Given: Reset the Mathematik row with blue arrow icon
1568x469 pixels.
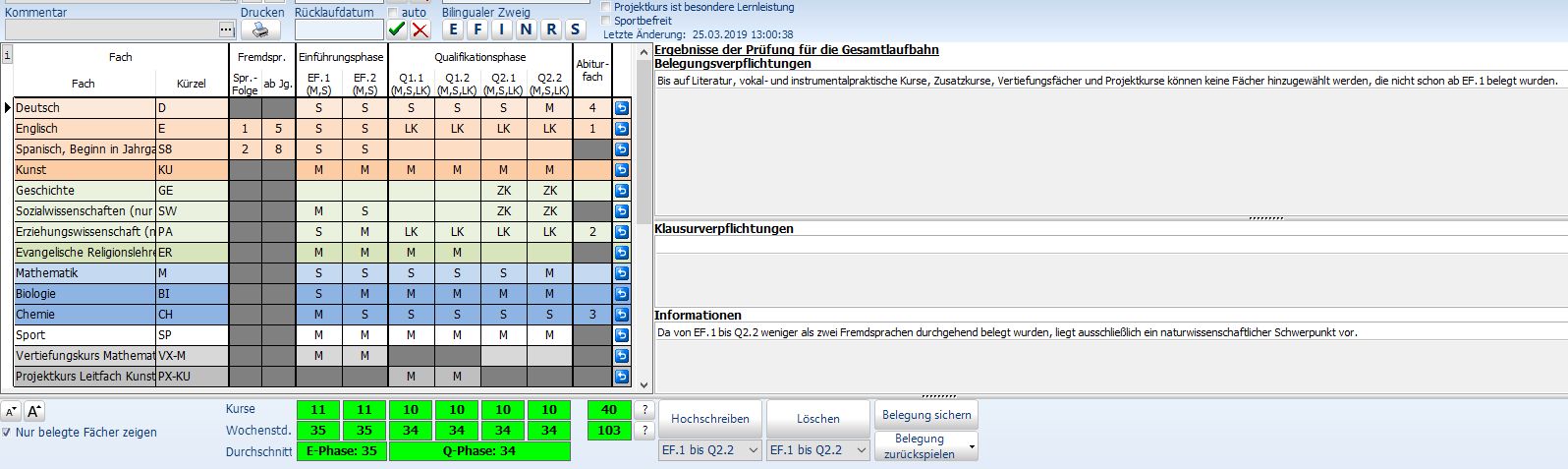Looking at the screenshot, I should tap(622, 273).
